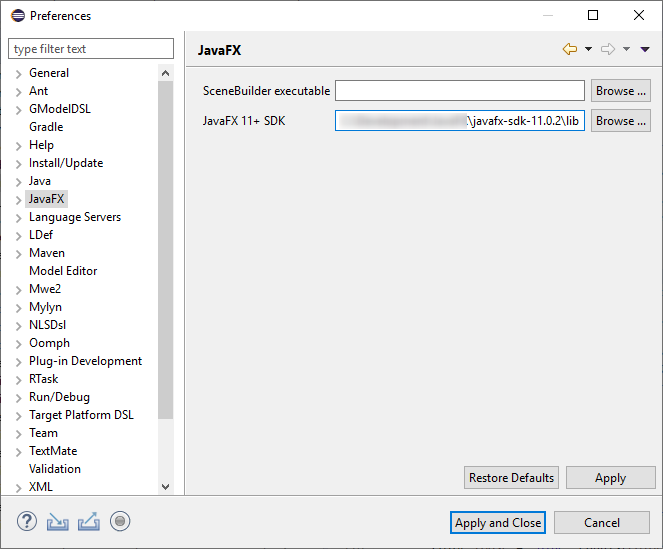The image size is (663, 549).
Task: Select Gradle in the preferences tree
Action: [x=46, y=127]
